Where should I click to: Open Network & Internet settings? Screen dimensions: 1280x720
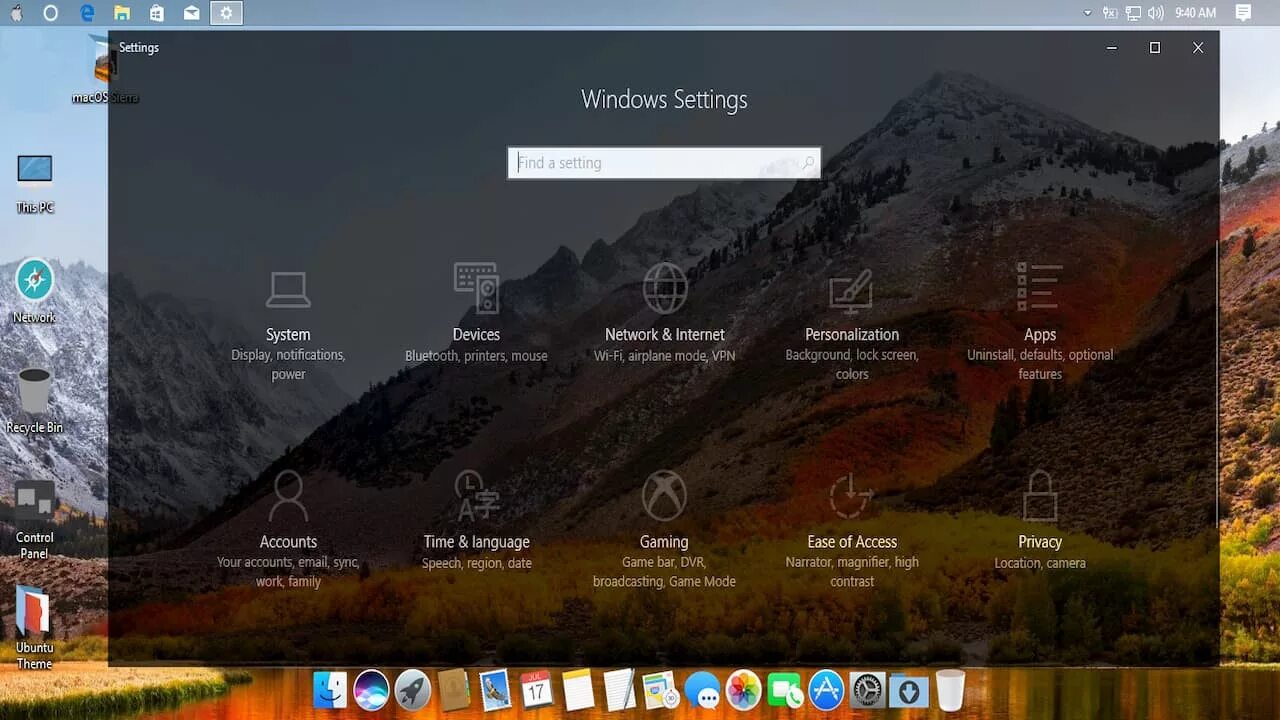coord(664,314)
